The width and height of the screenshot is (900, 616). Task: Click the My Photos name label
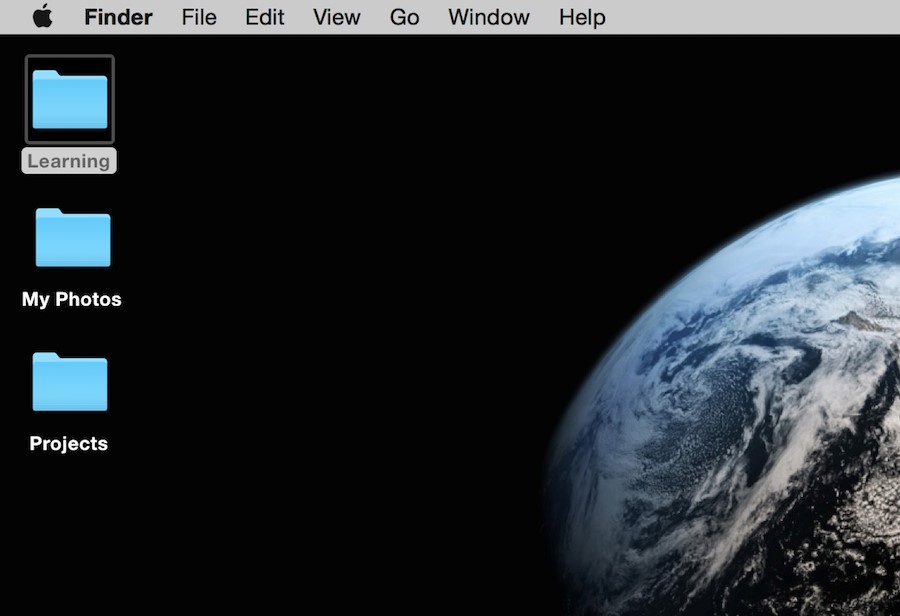point(72,299)
